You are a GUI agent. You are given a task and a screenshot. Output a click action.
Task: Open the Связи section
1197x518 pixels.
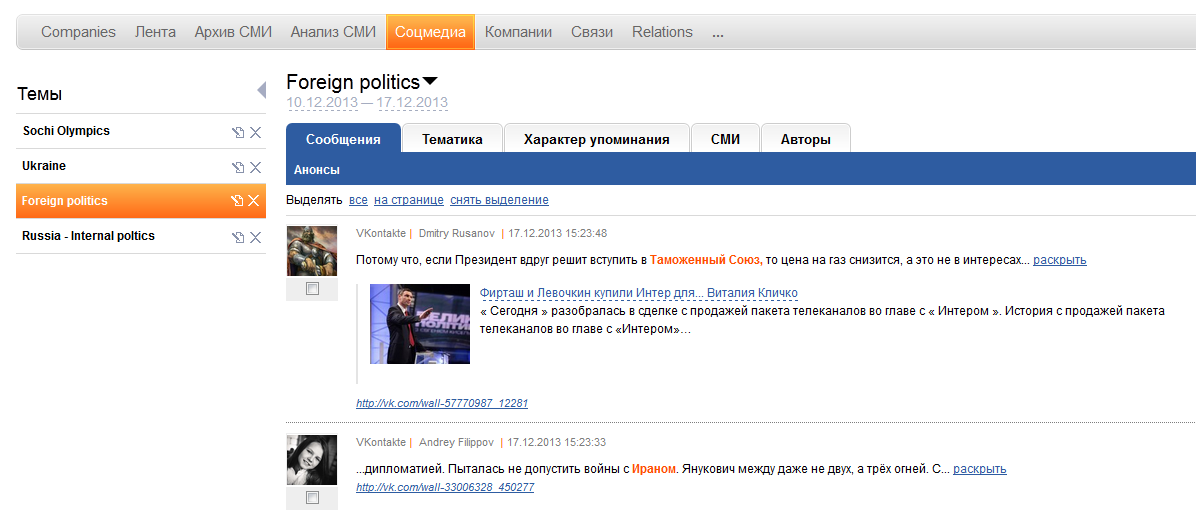click(592, 32)
